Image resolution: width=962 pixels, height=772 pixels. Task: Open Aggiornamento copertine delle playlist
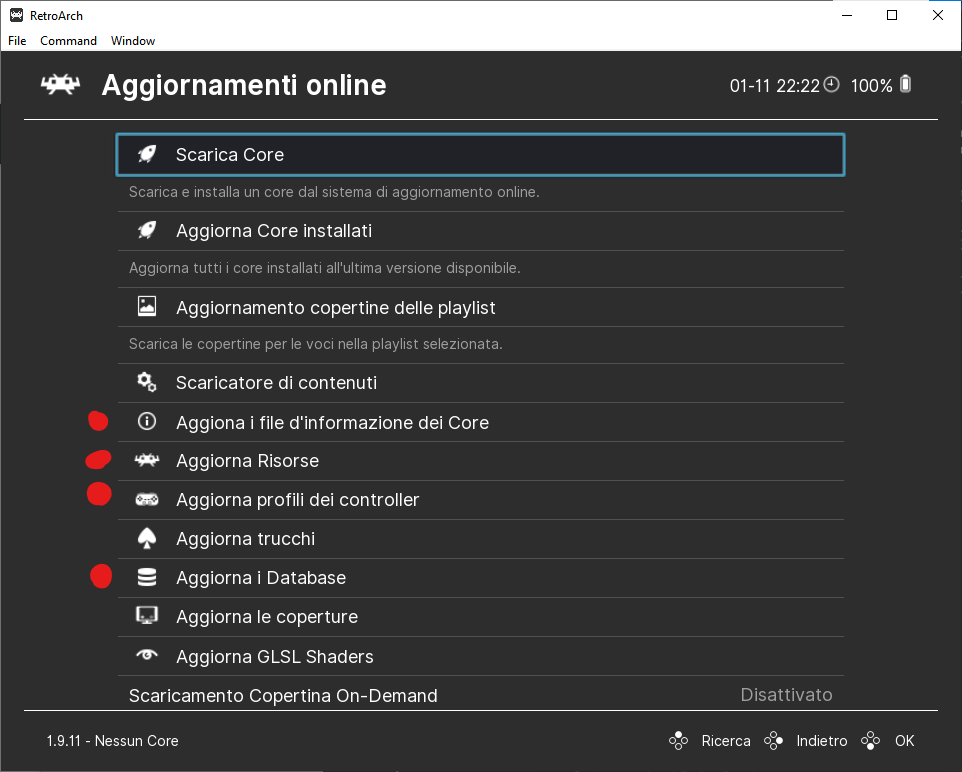point(480,307)
